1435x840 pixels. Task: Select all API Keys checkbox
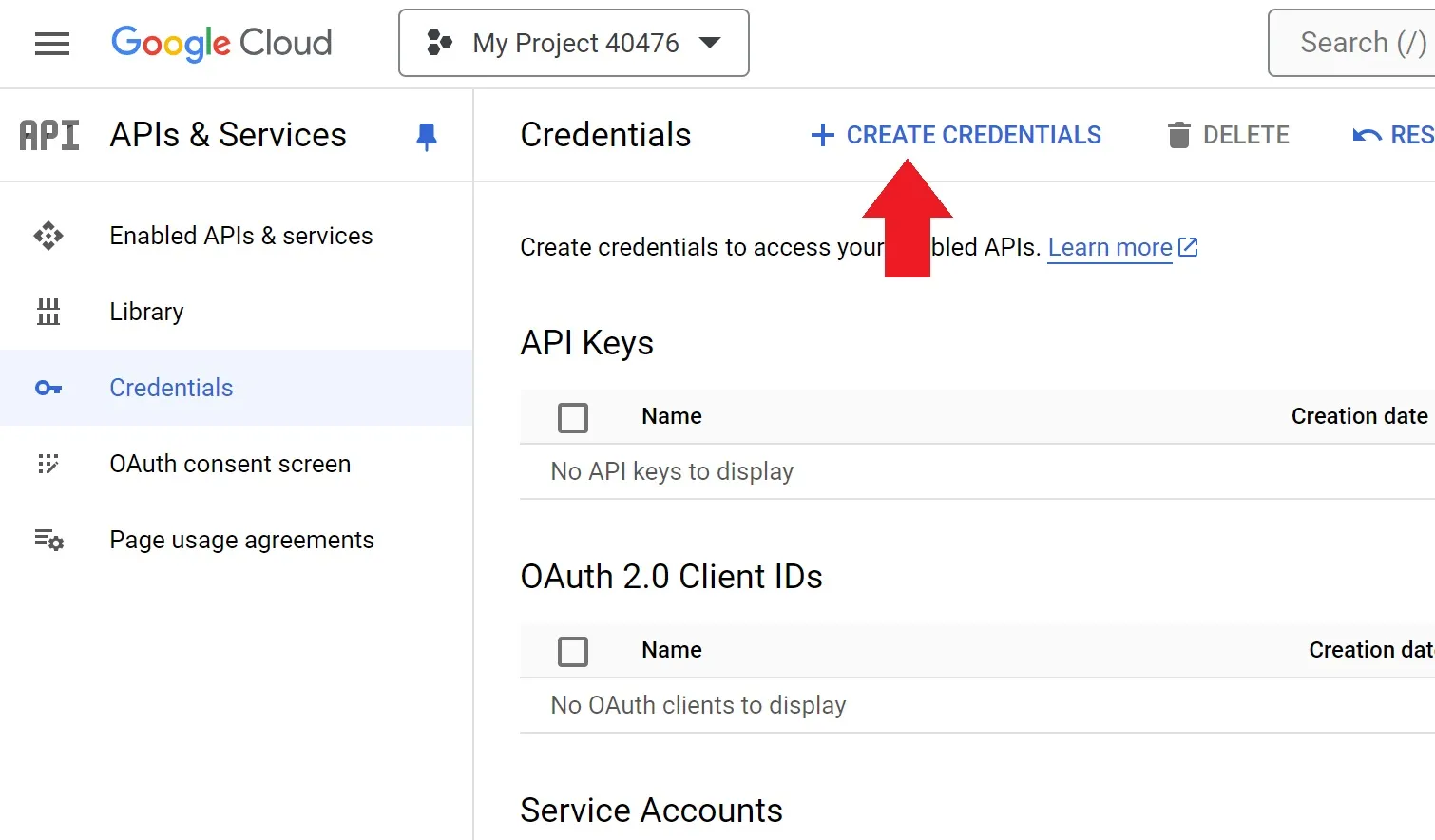(x=573, y=417)
